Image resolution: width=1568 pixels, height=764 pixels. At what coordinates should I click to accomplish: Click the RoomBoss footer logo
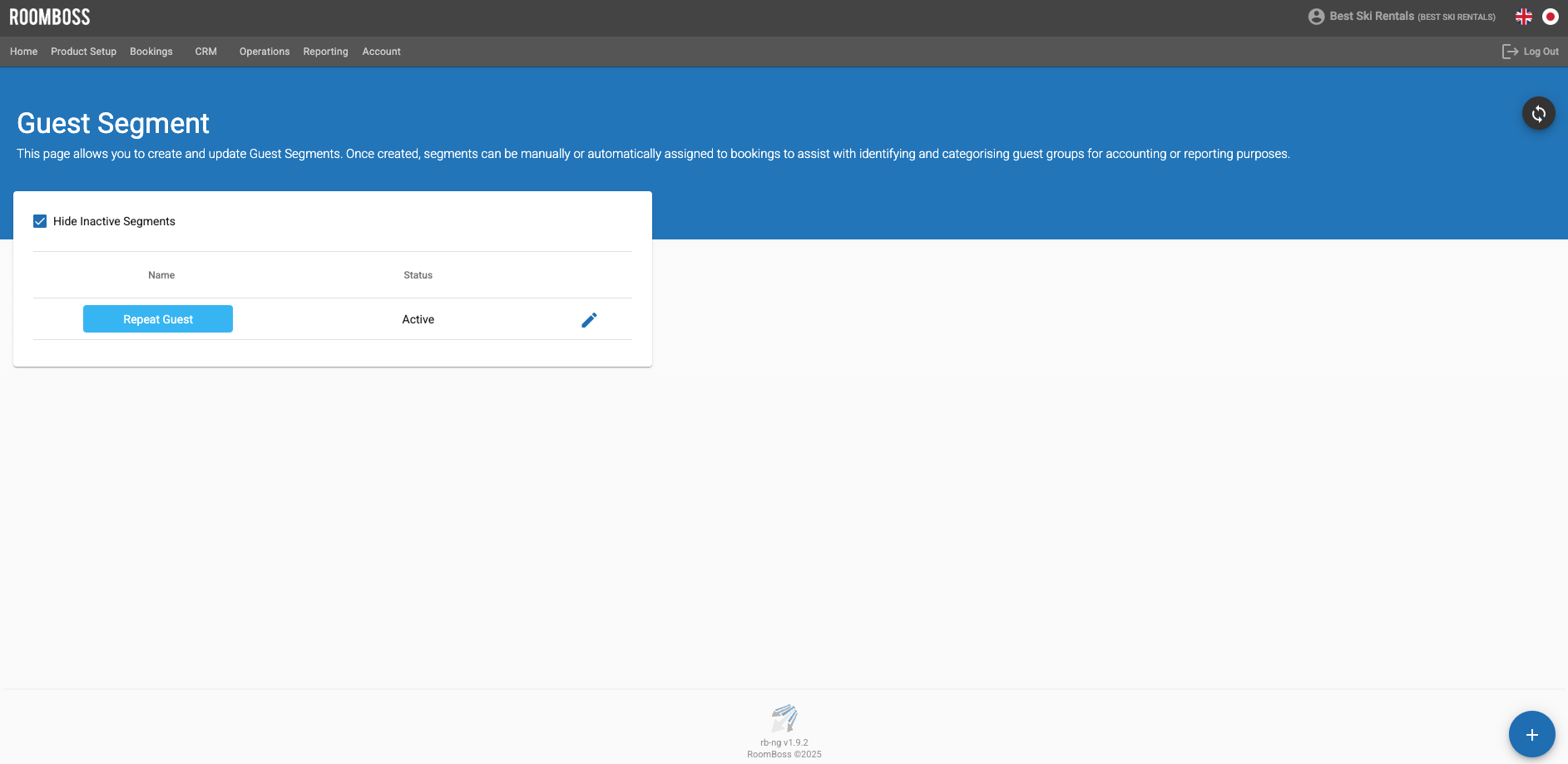(784, 718)
